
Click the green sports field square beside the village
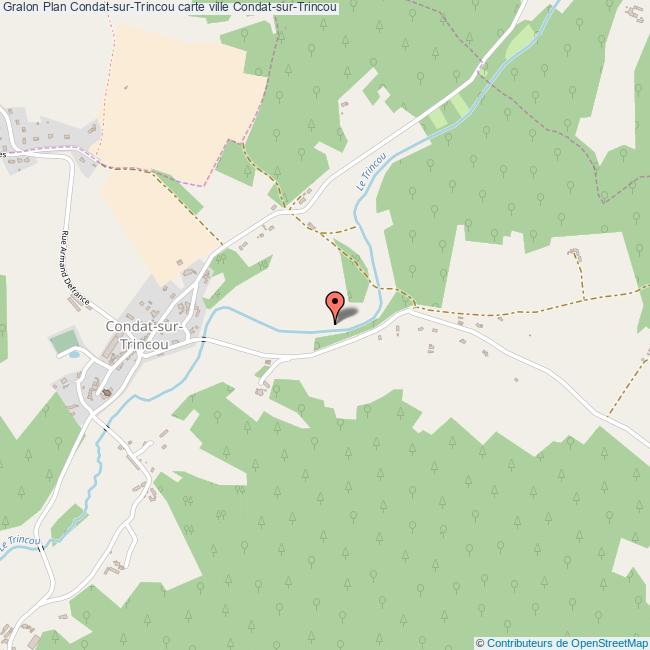pos(65,341)
